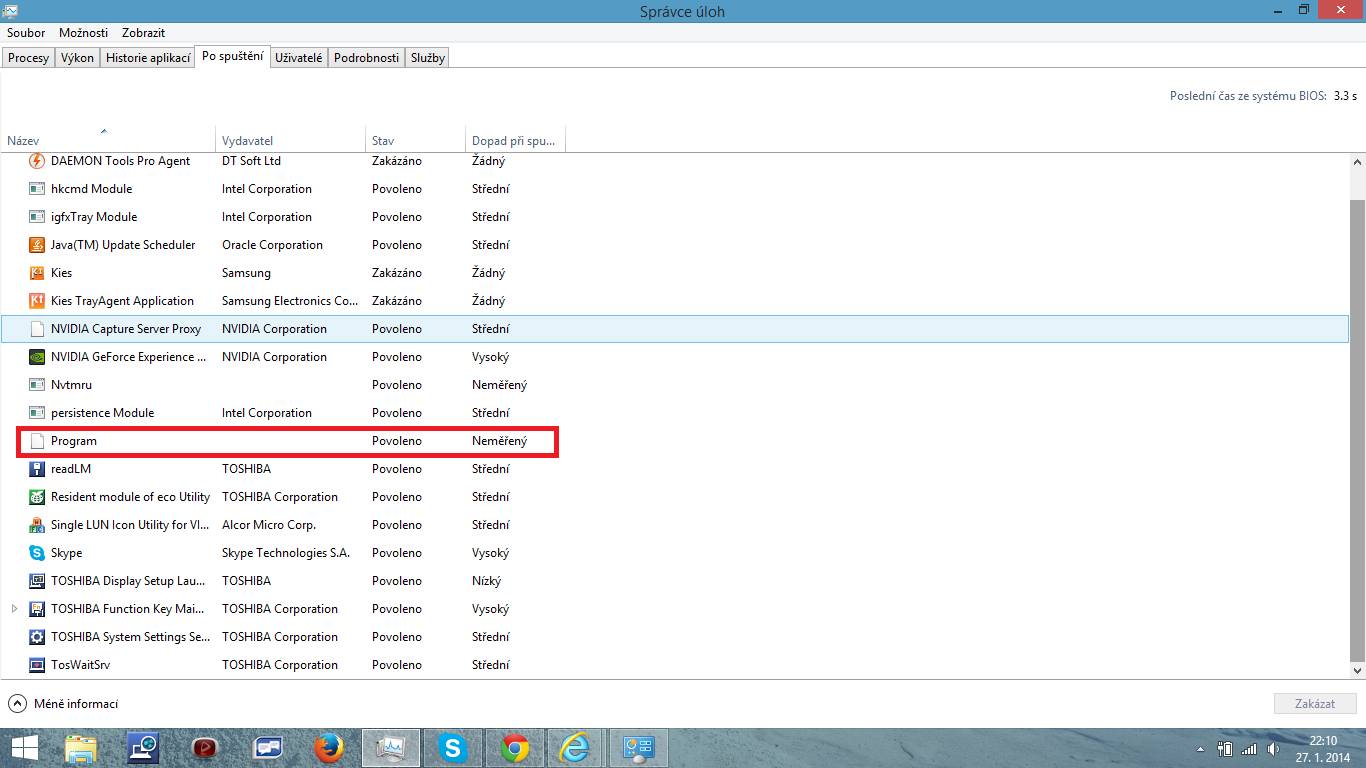Click the vertical scrollbar thumb
The height and width of the screenshot is (768, 1366).
pyautogui.click(x=1357, y=430)
